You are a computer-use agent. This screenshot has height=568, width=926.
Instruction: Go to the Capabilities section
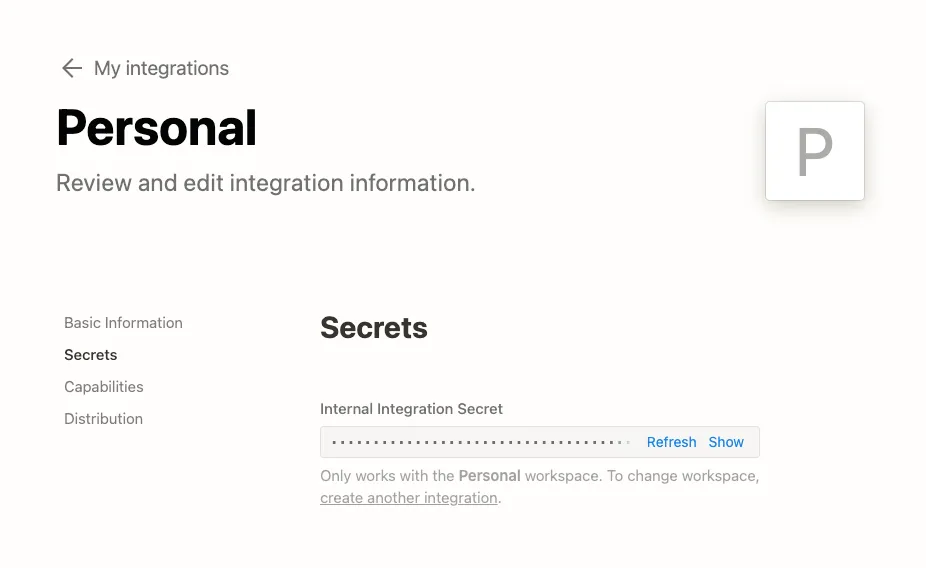pyautogui.click(x=103, y=387)
